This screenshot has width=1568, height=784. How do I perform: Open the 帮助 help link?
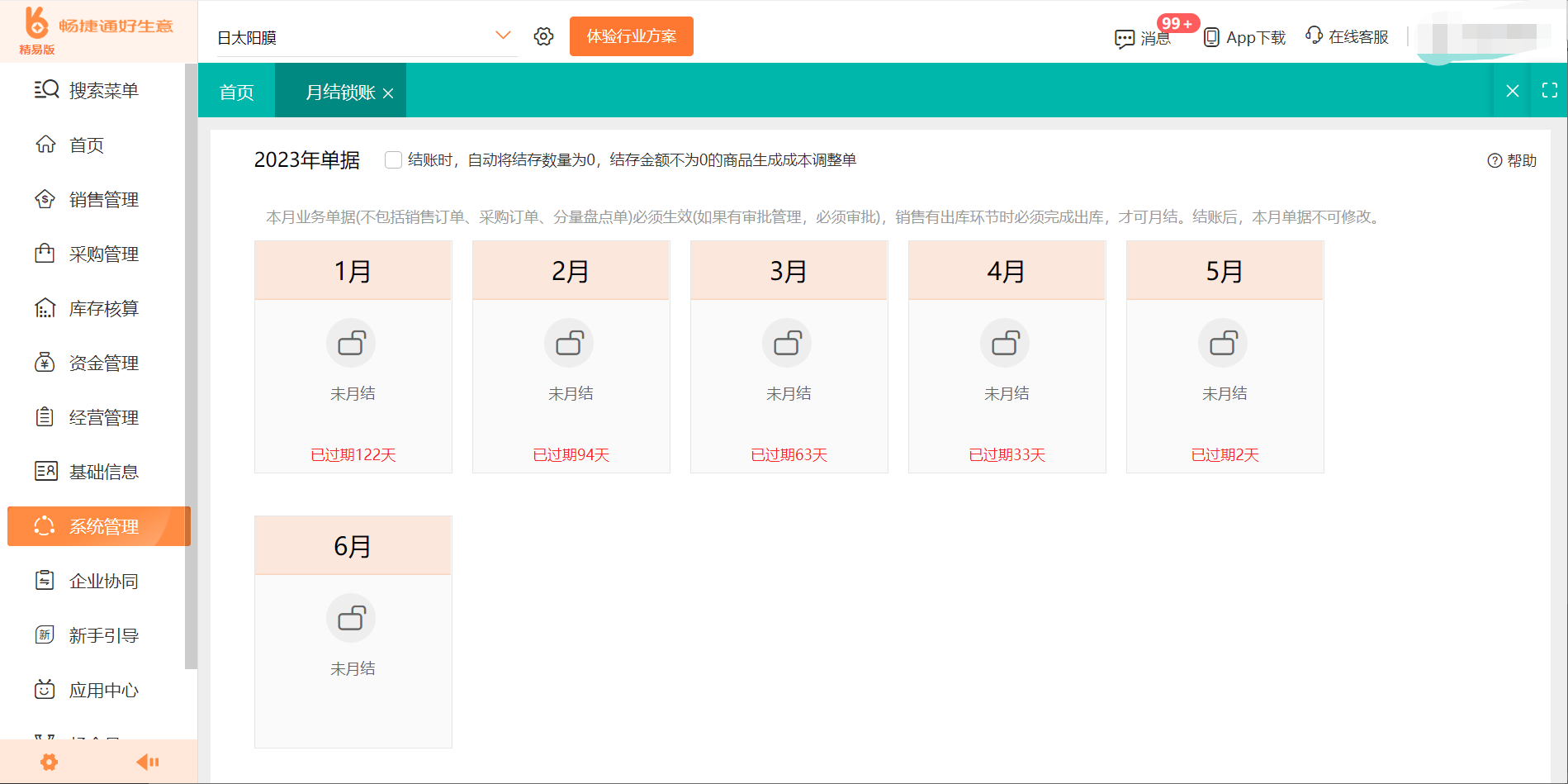1510,160
